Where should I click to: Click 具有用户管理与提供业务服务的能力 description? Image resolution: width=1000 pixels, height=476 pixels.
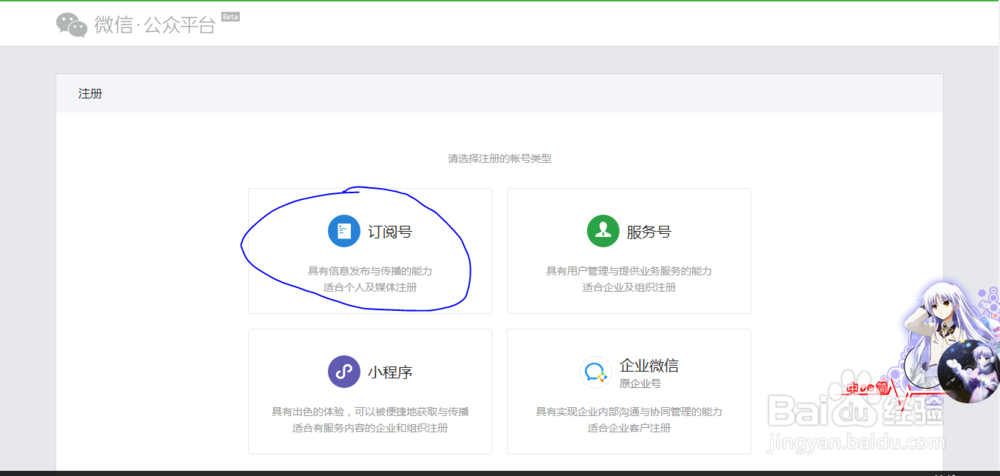coord(629,271)
